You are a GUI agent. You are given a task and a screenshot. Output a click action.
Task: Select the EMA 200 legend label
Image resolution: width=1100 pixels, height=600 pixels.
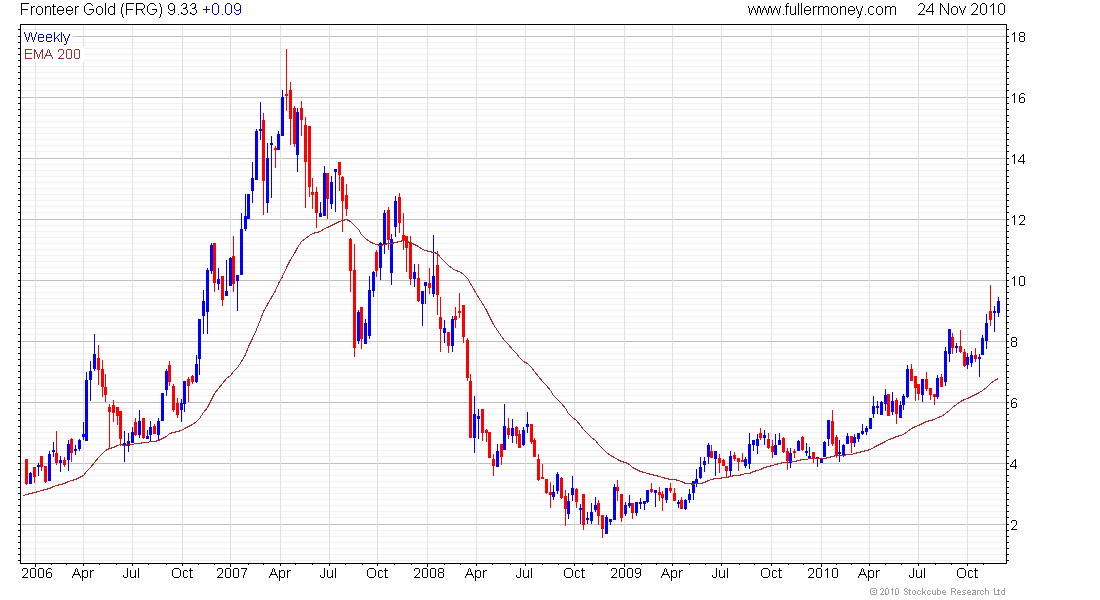click(x=52, y=54)
